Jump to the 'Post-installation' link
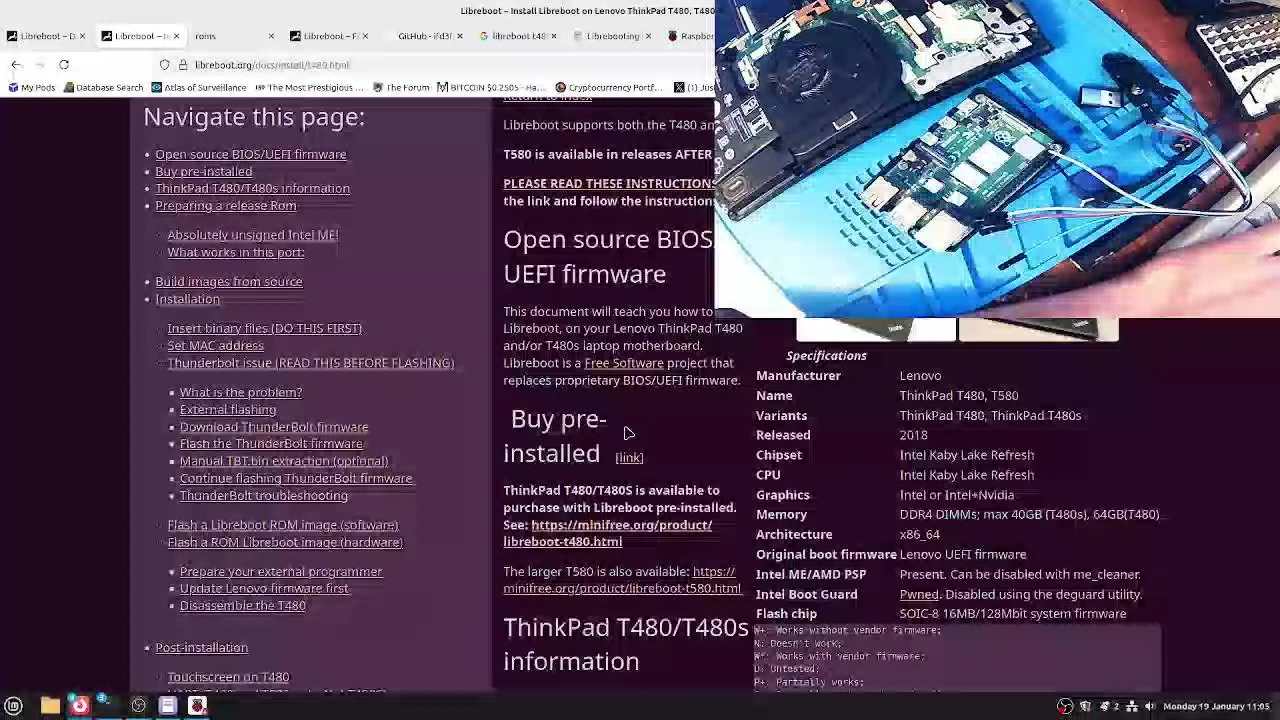This screenshot has height=720, width=1280. (x=201, y=648)
